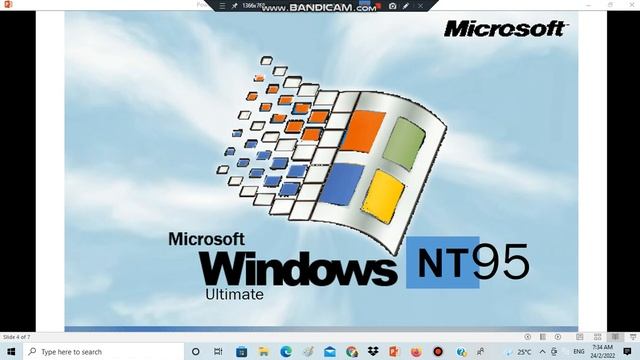Screen dimensions: 640x360
Task: Open the notification Action Center icon
Action: click(x=628, y=351)
